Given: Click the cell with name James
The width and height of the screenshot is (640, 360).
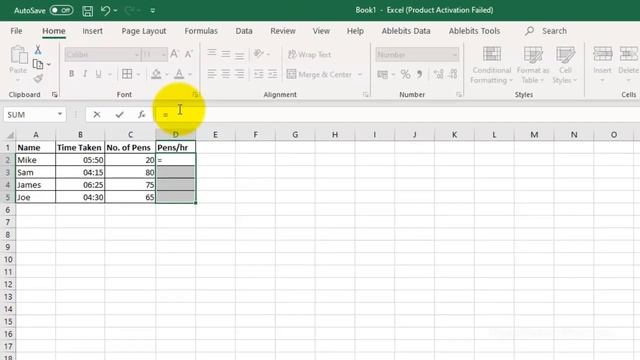Looking at the screenshot, I should (x=36, y=185).
